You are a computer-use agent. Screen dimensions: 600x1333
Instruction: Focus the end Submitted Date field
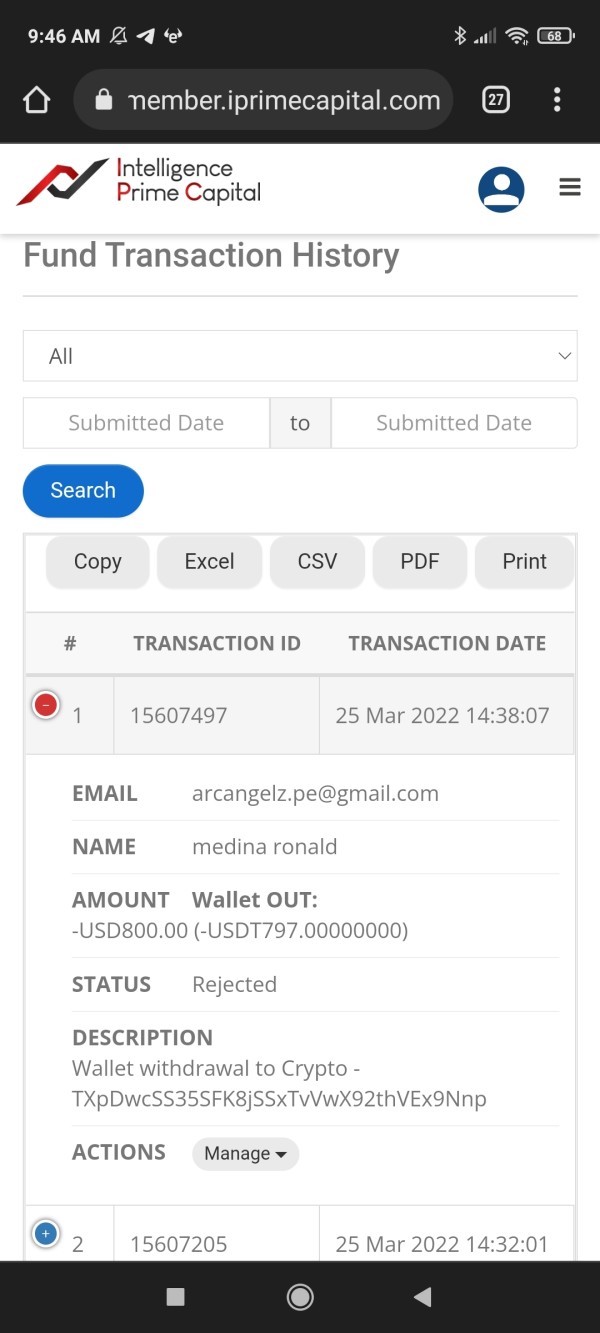click(453, 423)
